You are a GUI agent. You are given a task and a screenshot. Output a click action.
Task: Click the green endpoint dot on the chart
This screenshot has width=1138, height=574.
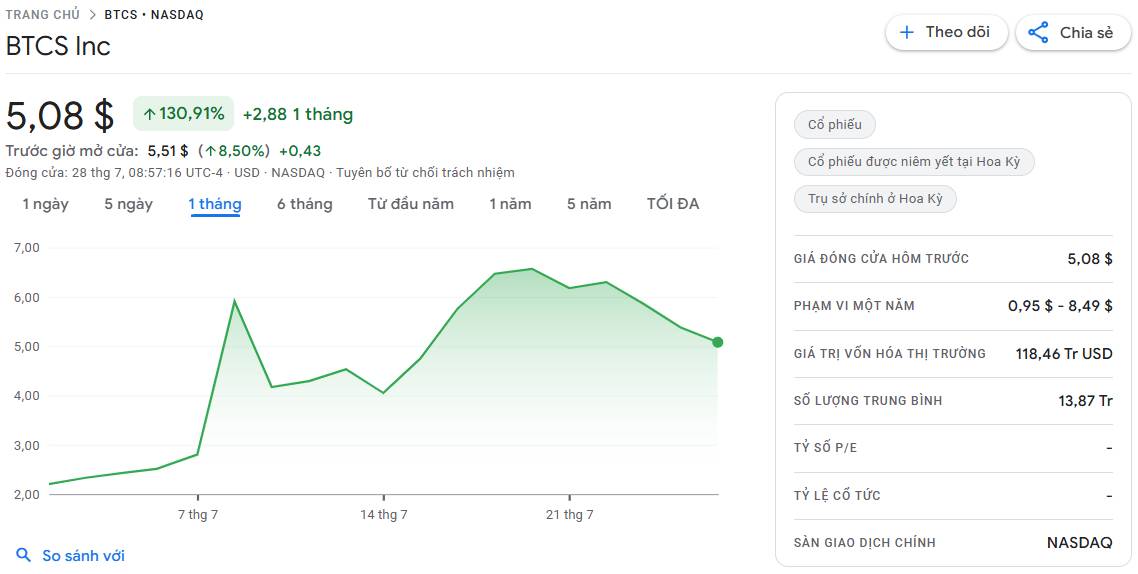click(x=717, y=342)
